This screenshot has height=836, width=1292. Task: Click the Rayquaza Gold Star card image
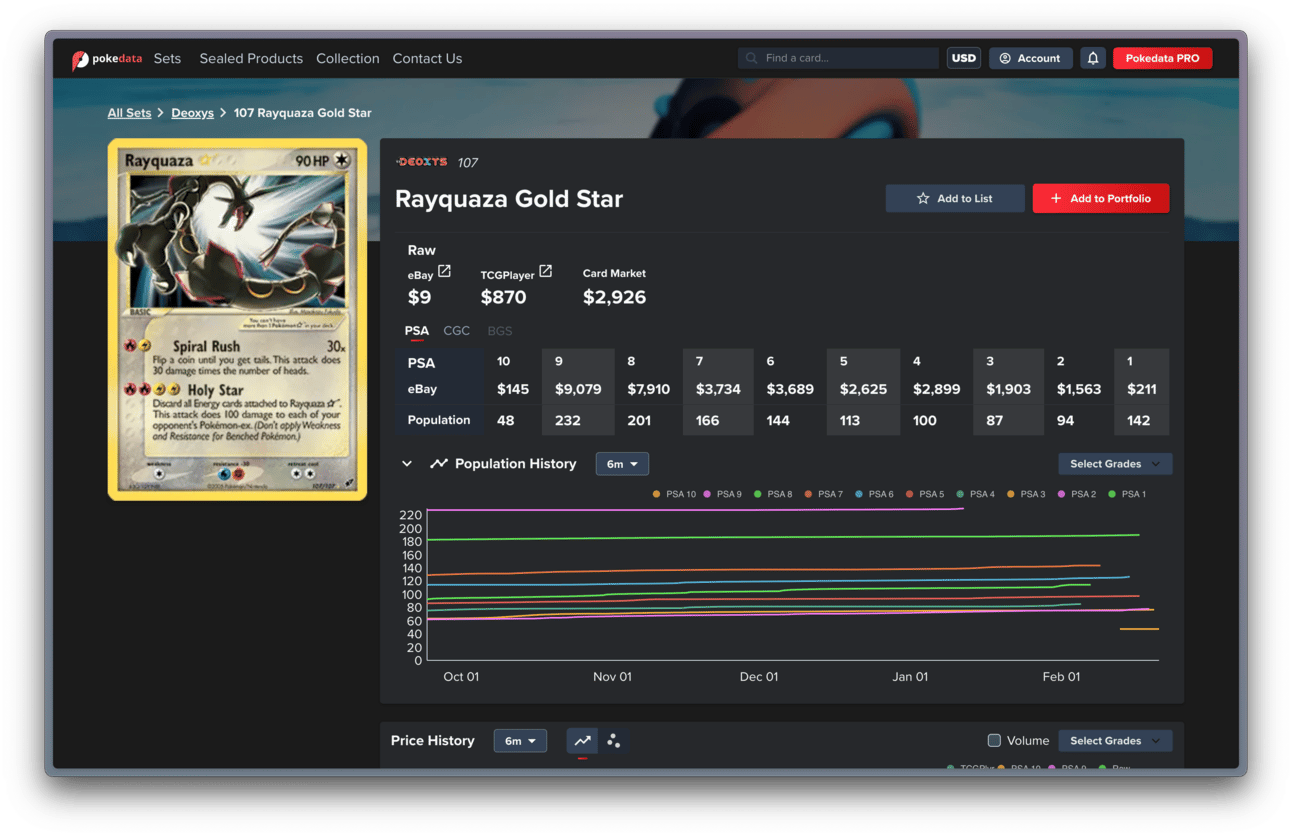[x=238, y=319]
